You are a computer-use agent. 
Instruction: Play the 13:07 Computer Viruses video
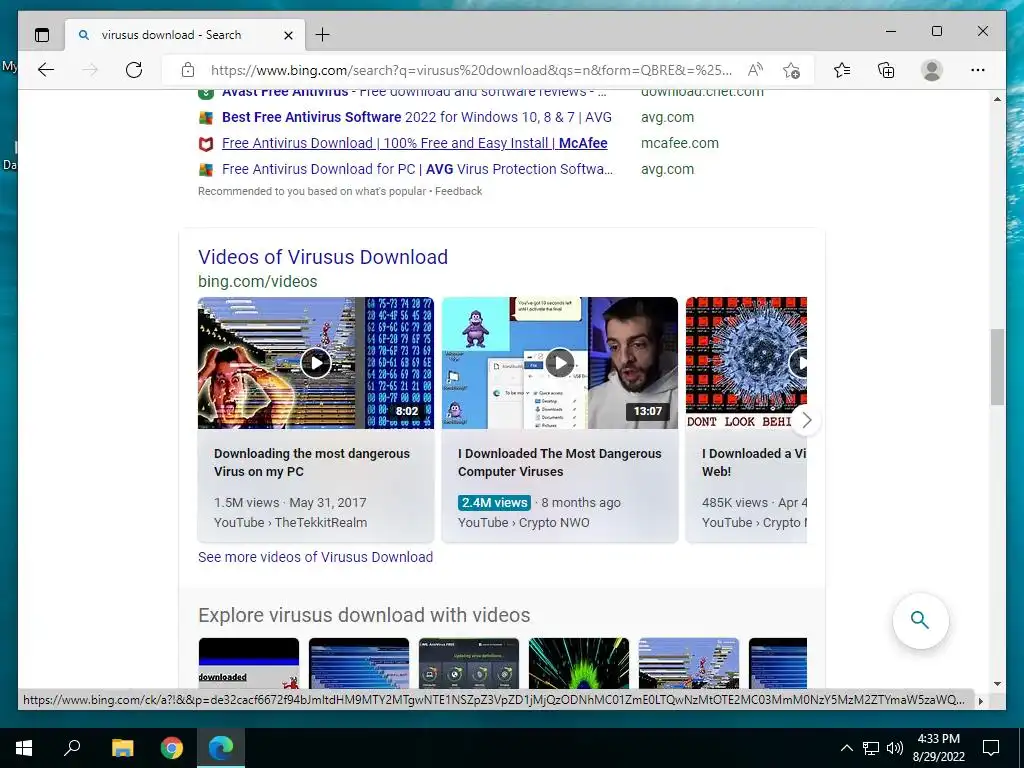click(x=560, y=362)
